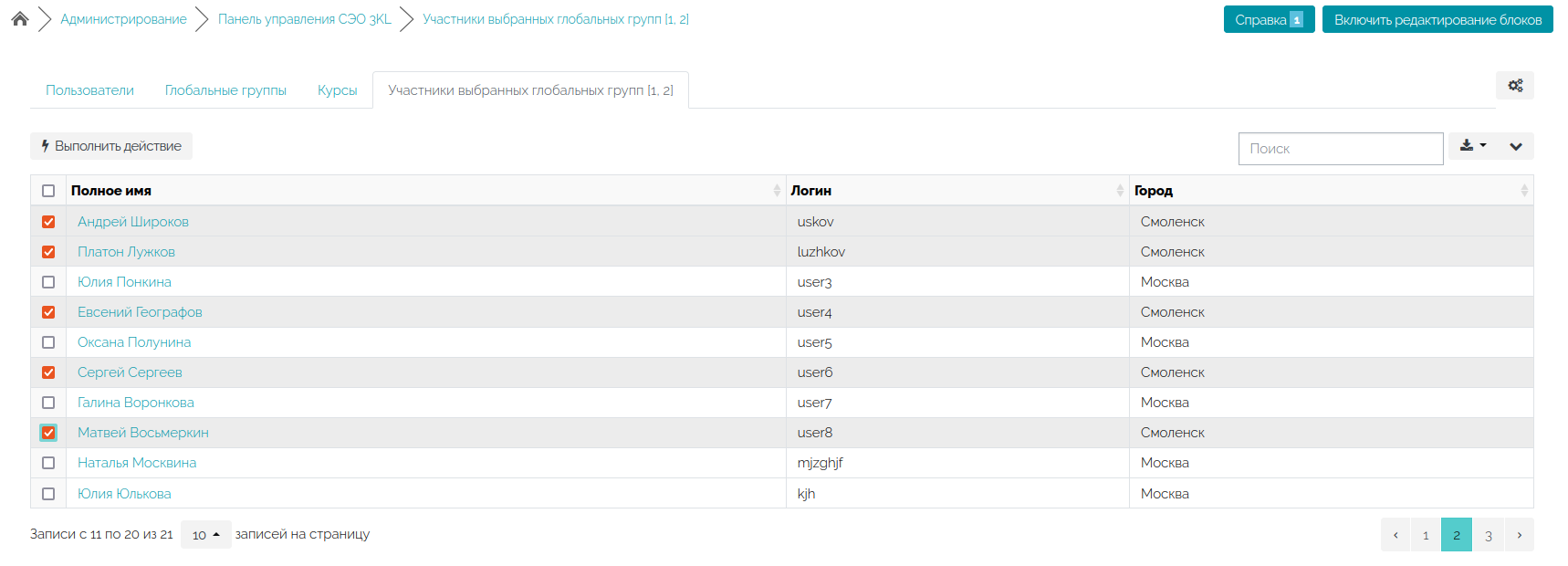
Task: Click Включить редактирование блоков button
Action: click(x=1437, y=19)
